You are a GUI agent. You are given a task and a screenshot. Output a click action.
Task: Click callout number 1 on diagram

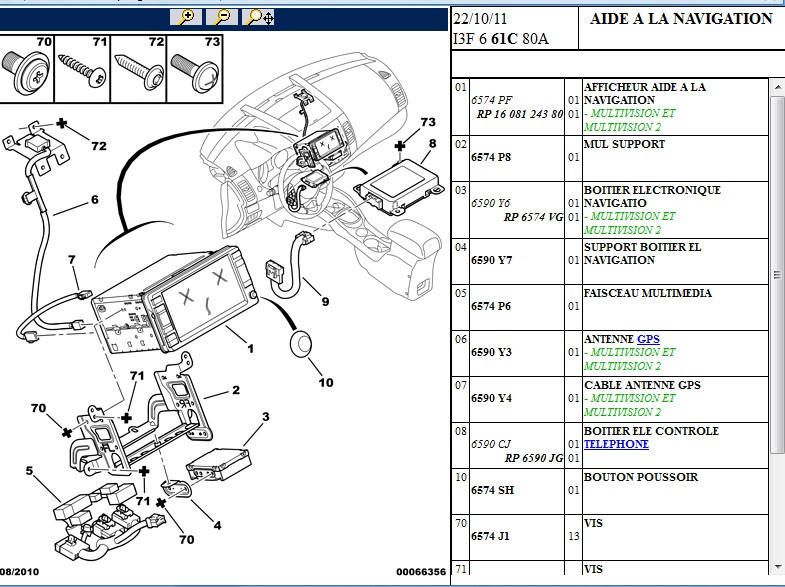pyautogui.click(x=250, y=348)
